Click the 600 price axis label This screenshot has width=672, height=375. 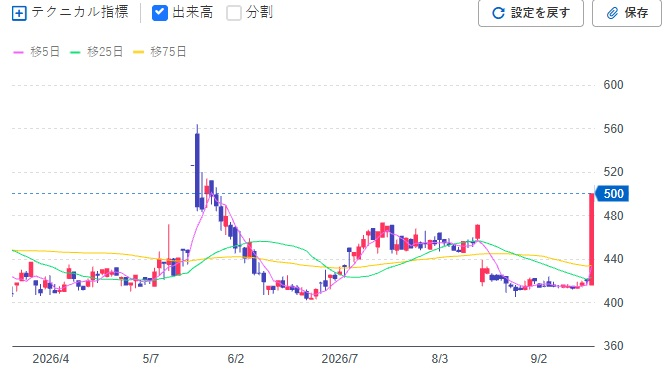coord(613,85)
